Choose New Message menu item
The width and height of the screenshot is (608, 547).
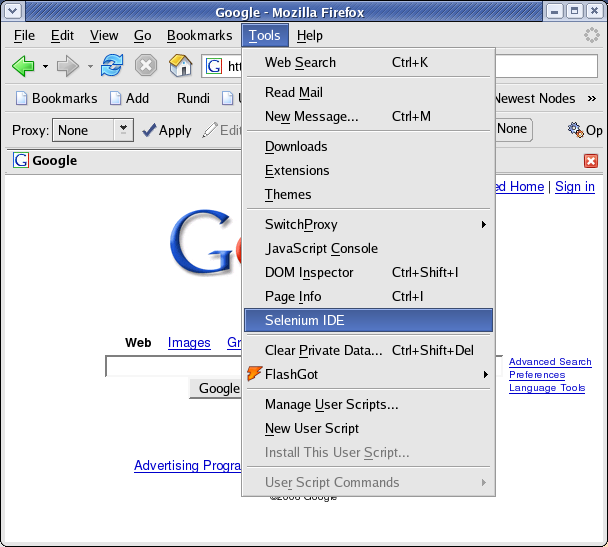pyautogui.click(x=368, y=116)
